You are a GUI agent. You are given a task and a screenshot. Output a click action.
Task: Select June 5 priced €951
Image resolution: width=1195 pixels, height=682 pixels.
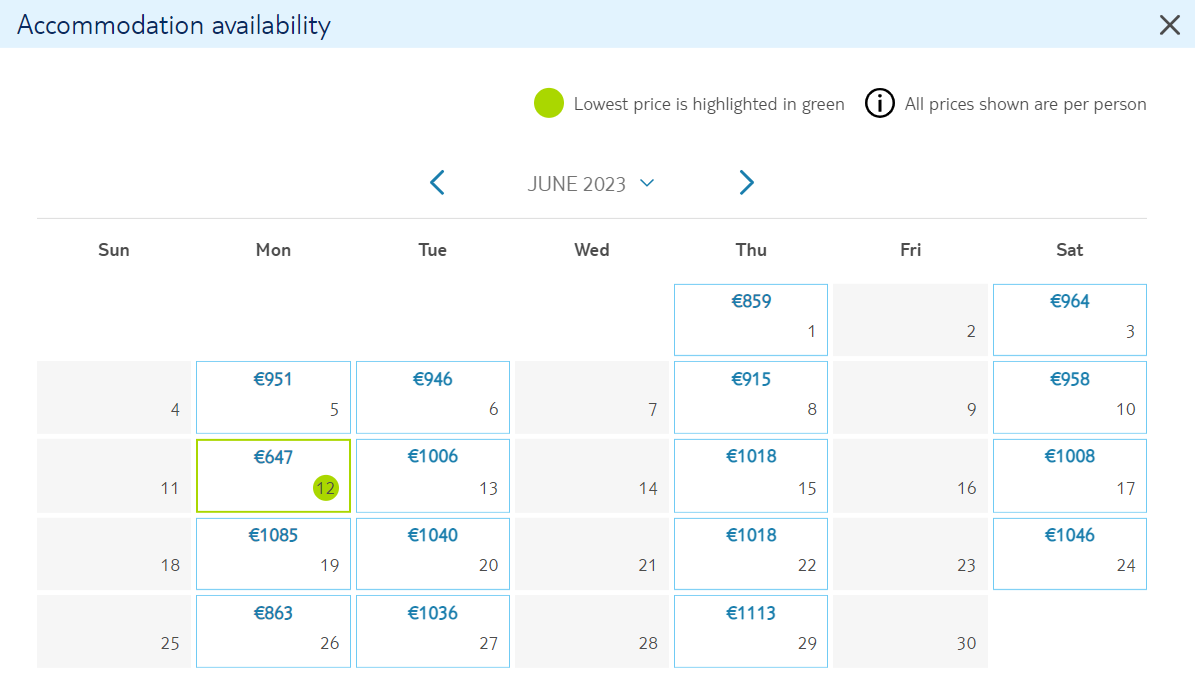point(274,397)
